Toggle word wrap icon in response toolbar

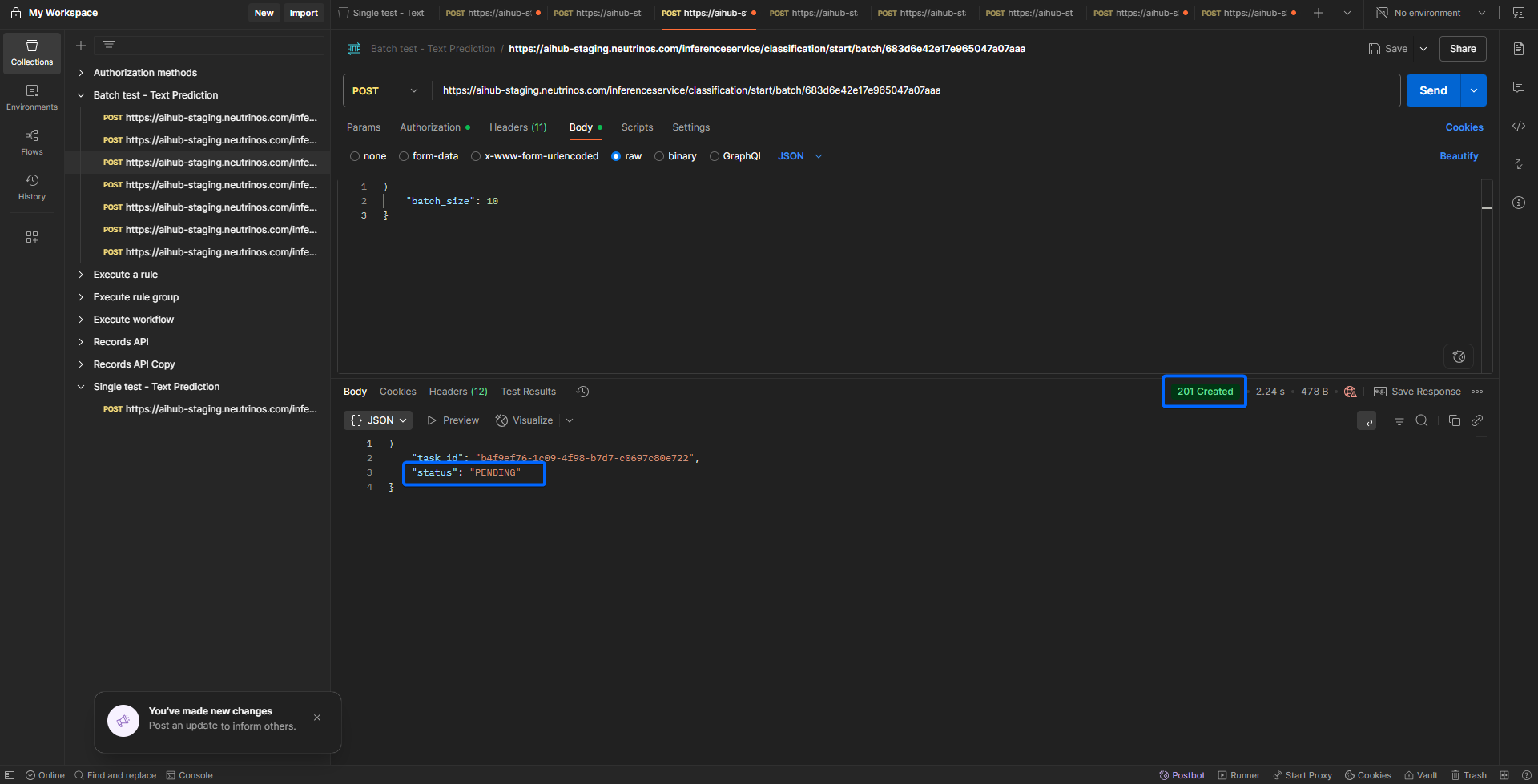(1367, 420)
